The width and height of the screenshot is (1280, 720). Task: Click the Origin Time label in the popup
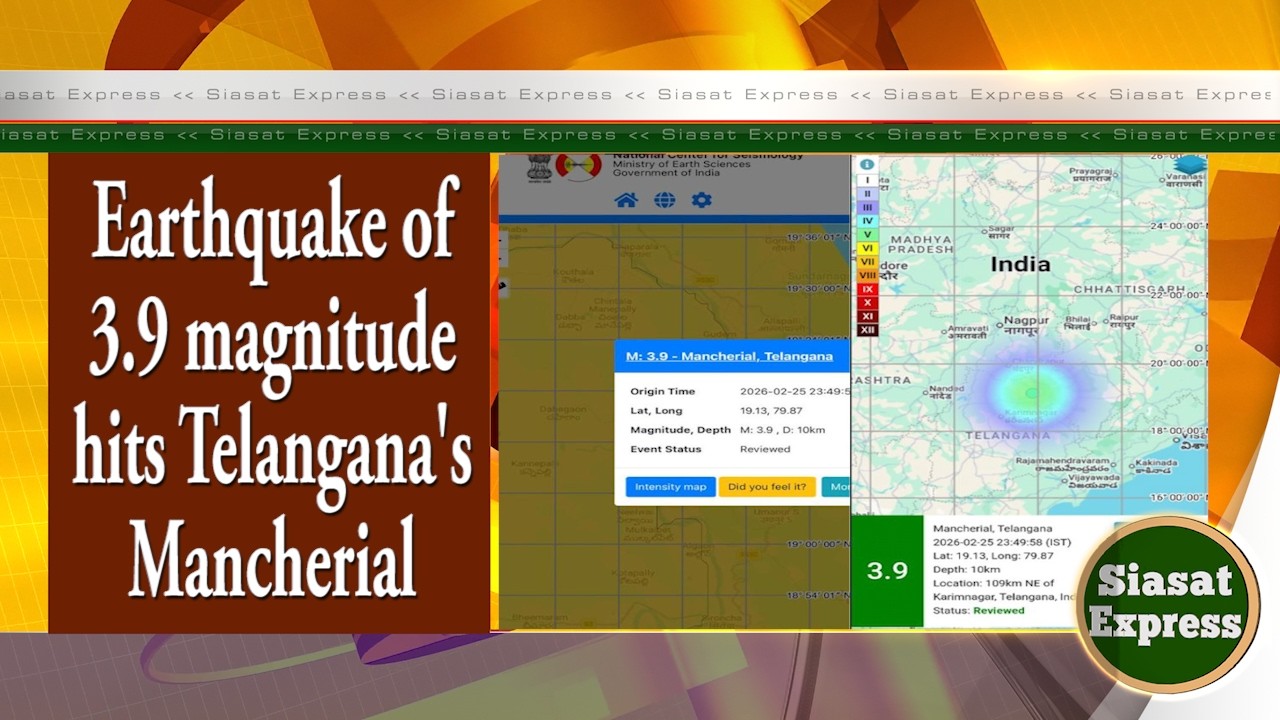[x=662, y=391]
